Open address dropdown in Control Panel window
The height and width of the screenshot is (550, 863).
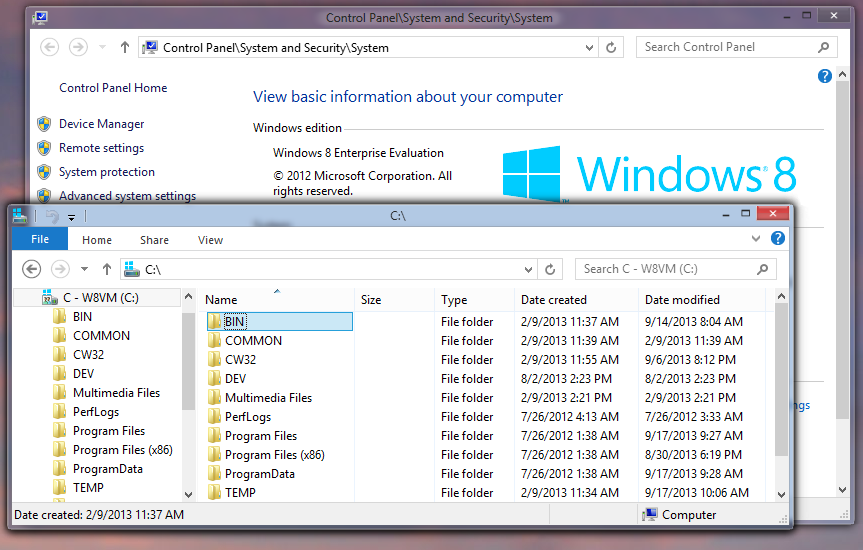589,47
